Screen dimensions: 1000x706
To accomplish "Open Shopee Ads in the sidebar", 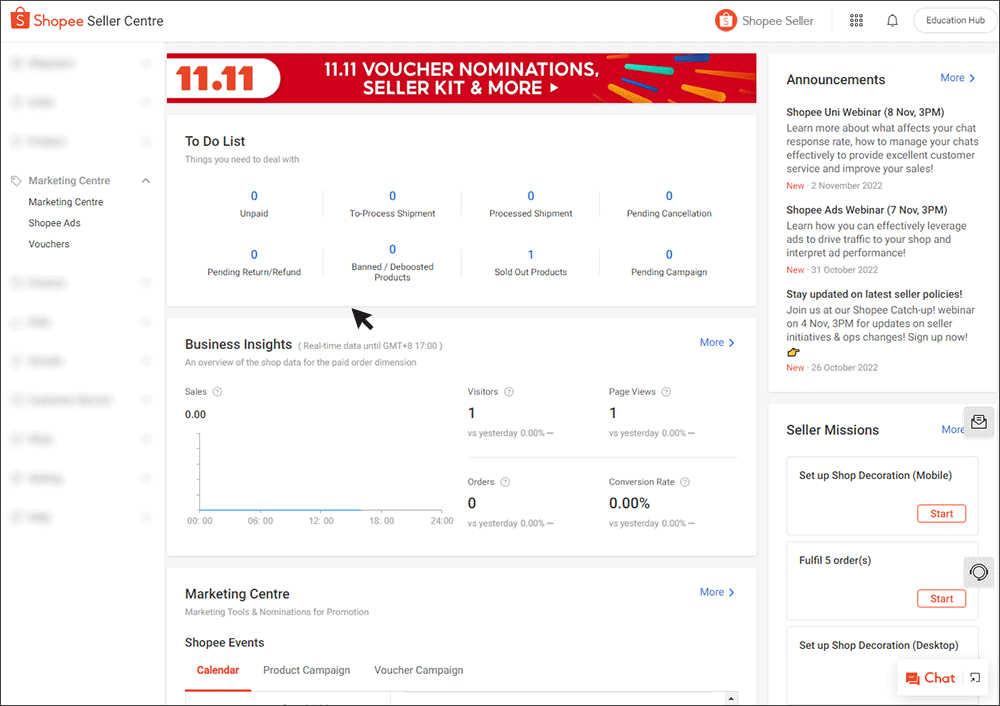I will (54, 223).
